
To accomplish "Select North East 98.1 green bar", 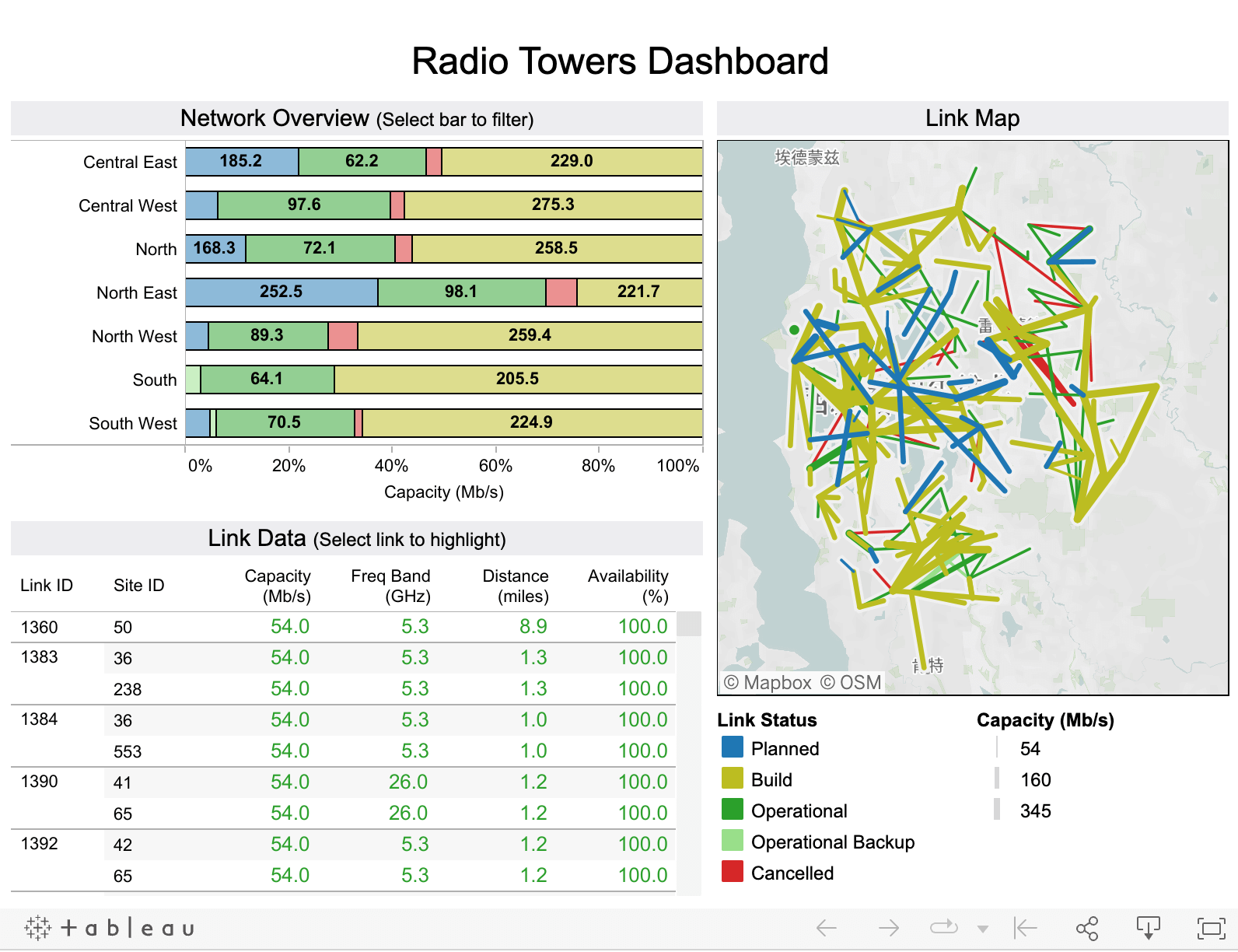I will click(x=462, y=292).
